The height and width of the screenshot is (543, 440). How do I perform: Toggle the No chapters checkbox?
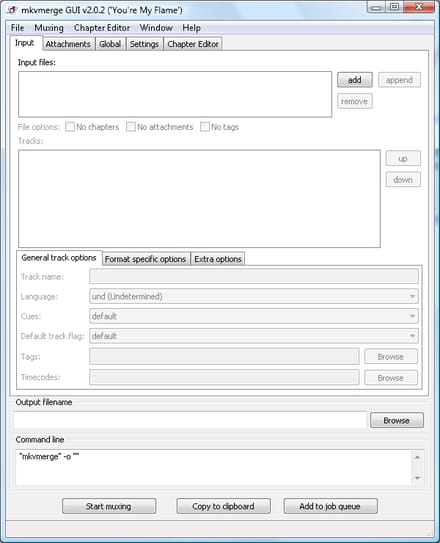click(x=70, y=127)
